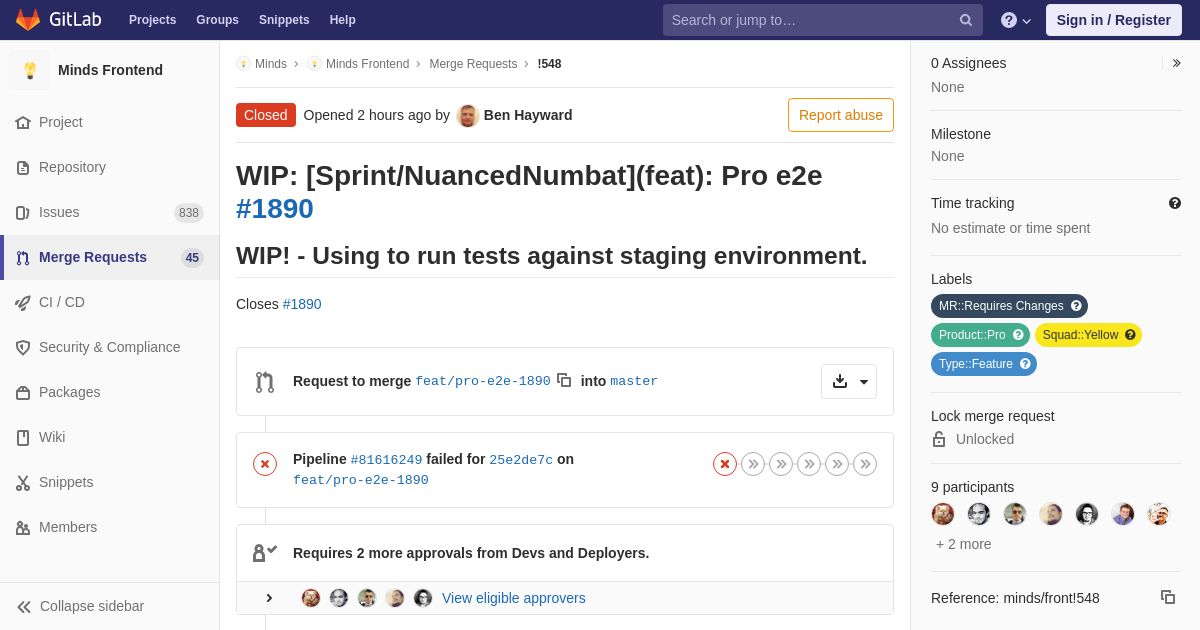Viewport: 1200px width, 630px height.
Task: Open commit 25e2de7c link
Action: pyautogui.click(x=521, y=460)
